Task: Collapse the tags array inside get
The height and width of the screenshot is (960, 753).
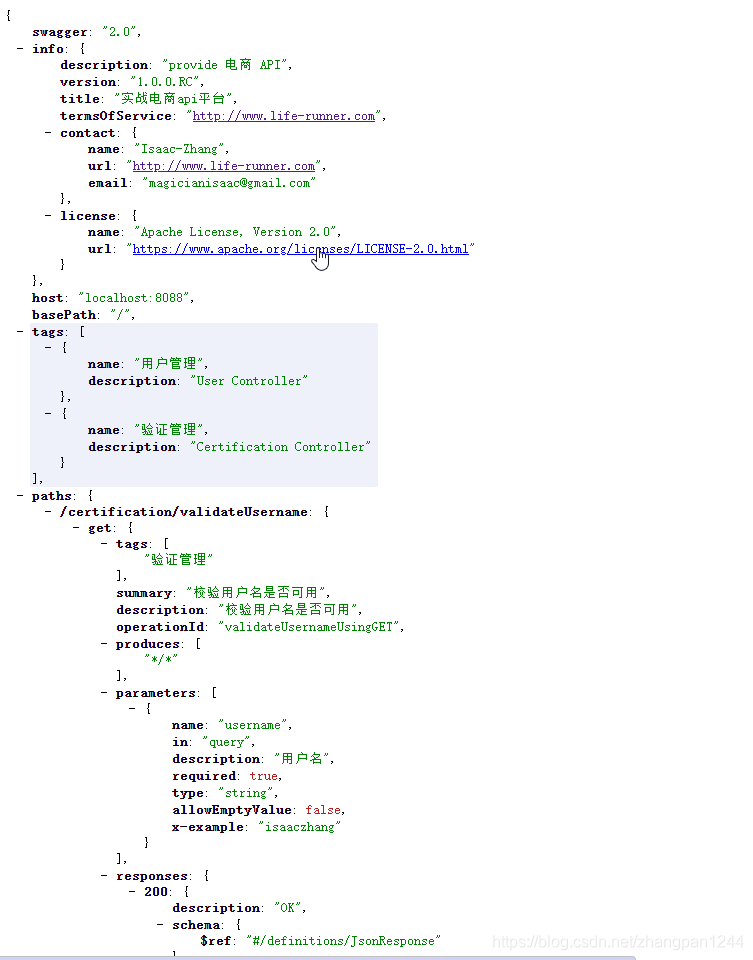Action: pyautogui.click(x=104, y=544)
